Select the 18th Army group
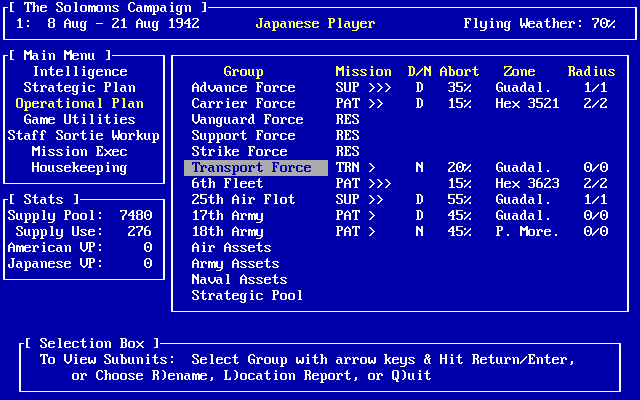Viewport: 640px width, 400px height. coord(227,231)
